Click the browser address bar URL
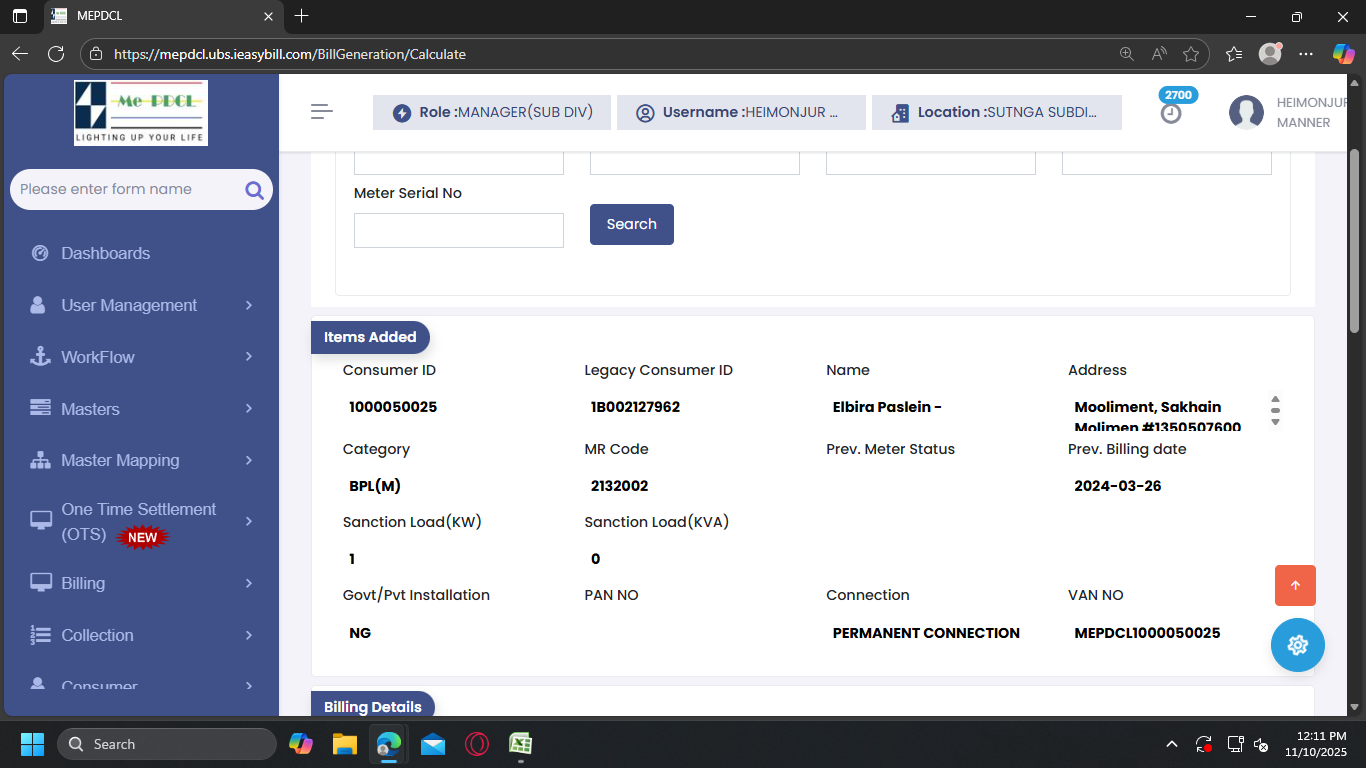1366x768 pixels. pyautogui.click(x=290, y=54)
